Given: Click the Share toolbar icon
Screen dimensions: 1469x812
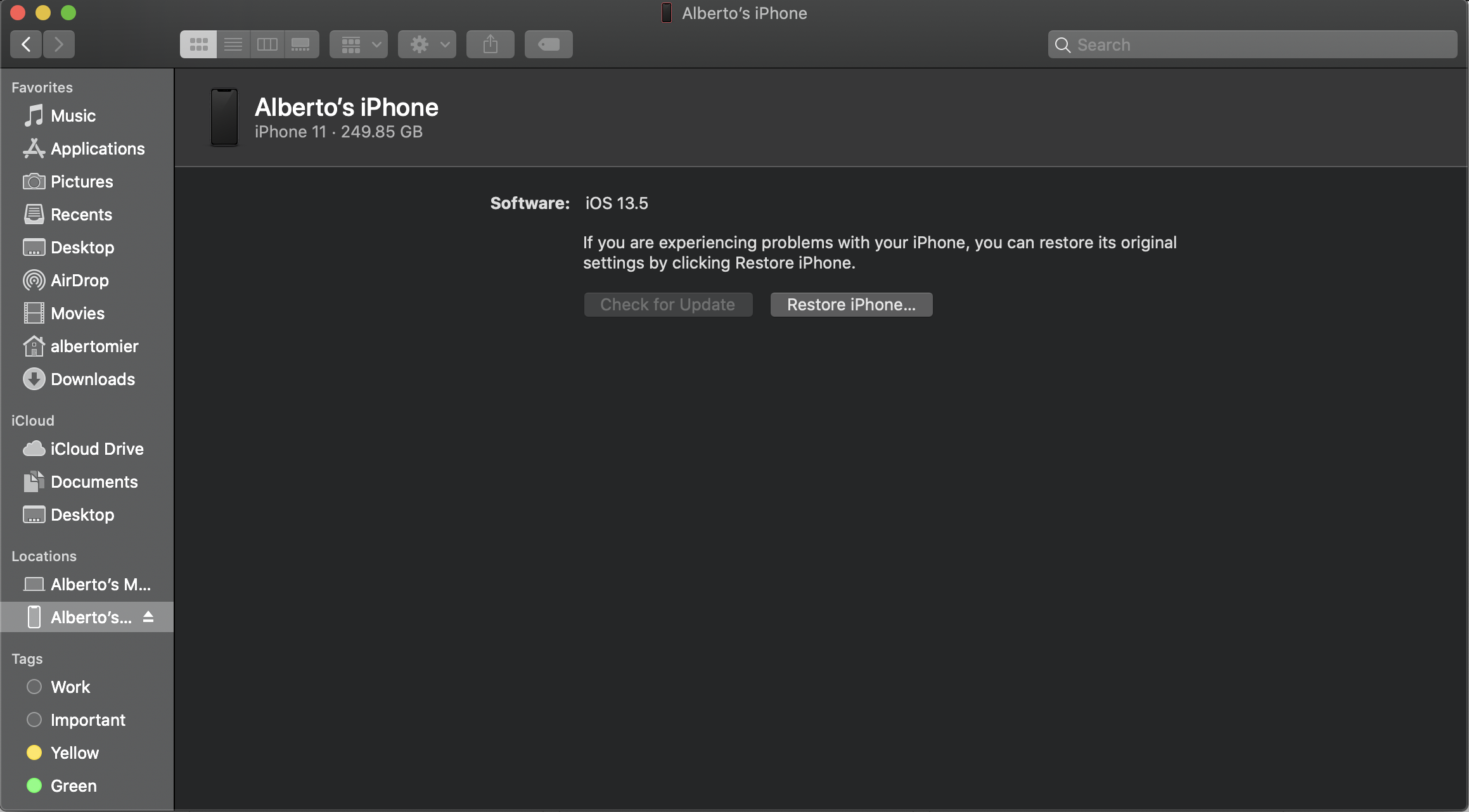Looking at the screenshot, I should [x=491, y=44].
